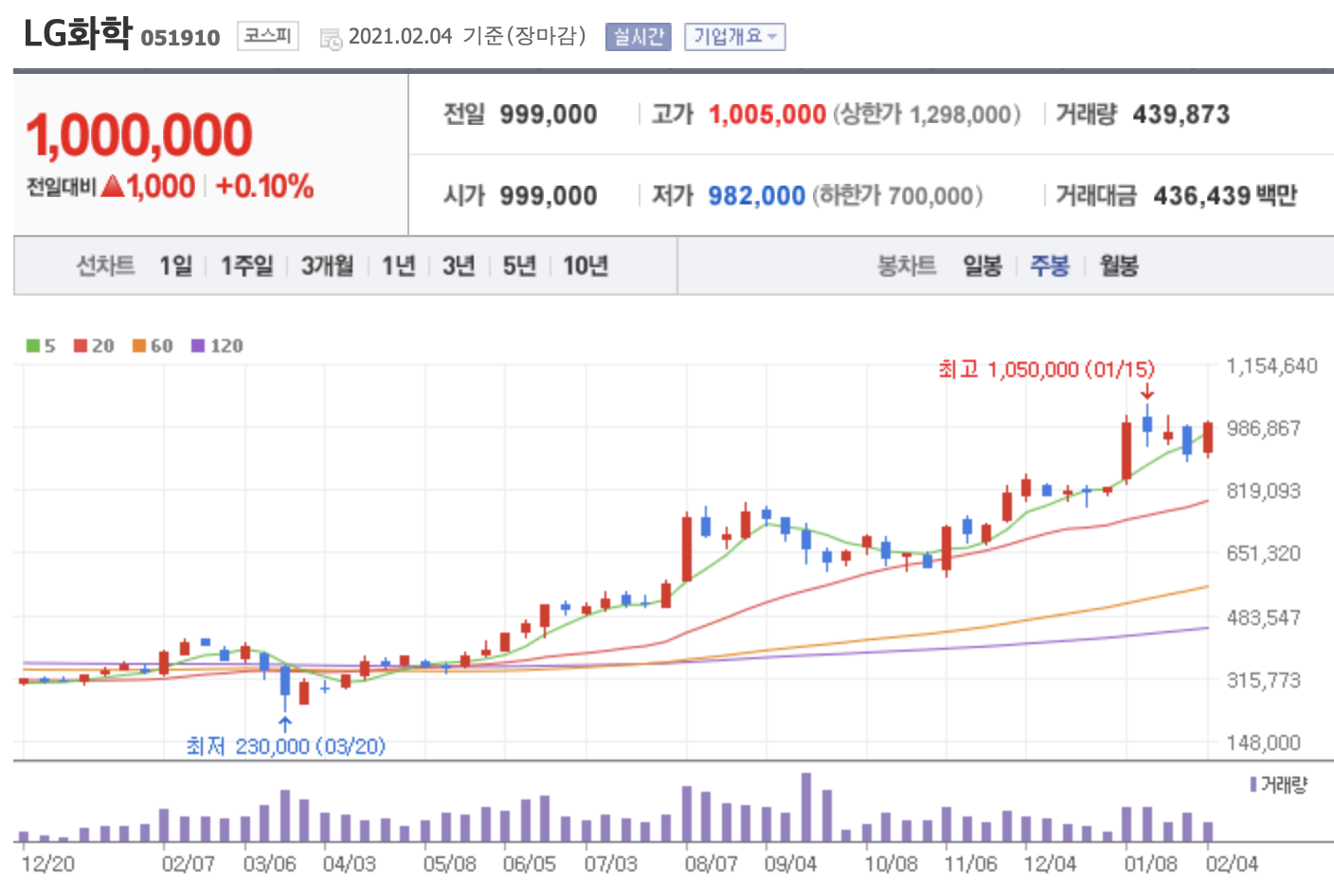Viewport: 1334px width, 896px height.
Task: Select the 5년 line chart tab
Action: click(x=519, y=266)
